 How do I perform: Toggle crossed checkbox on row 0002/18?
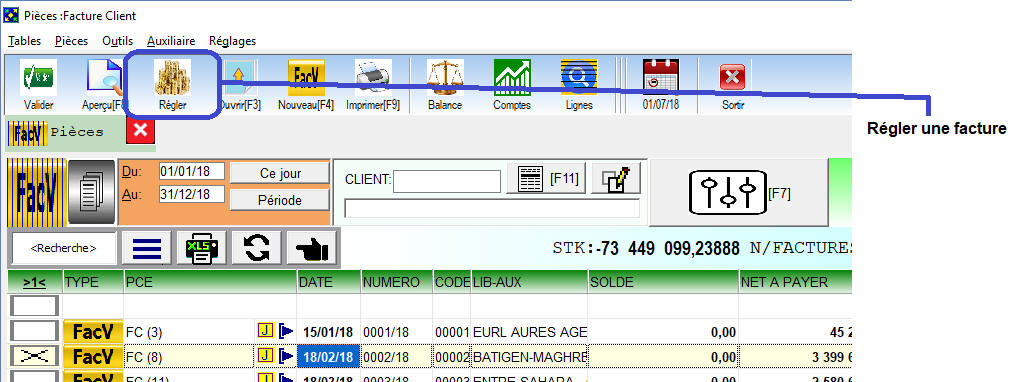35,357
